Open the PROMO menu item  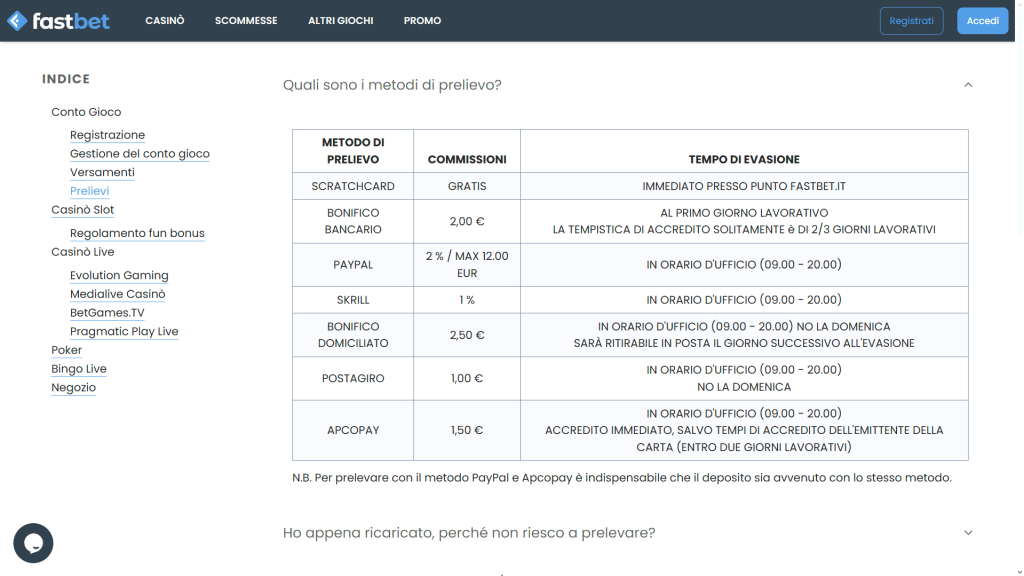coord(422,20)
